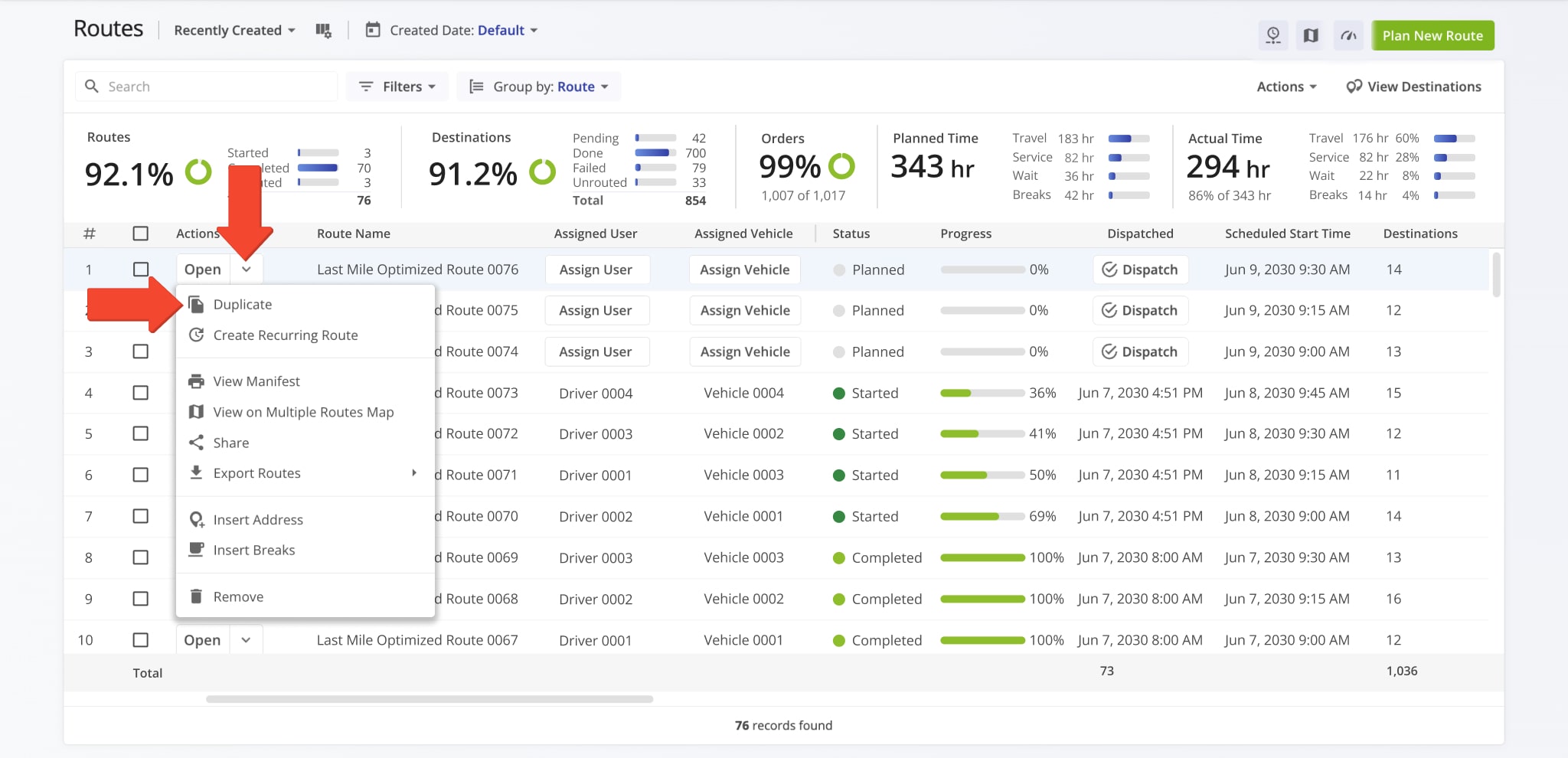This screenshot has height=758, width=1568.
Task: Click the Remove trash icon in menu
Action: [x=197, y=596]
